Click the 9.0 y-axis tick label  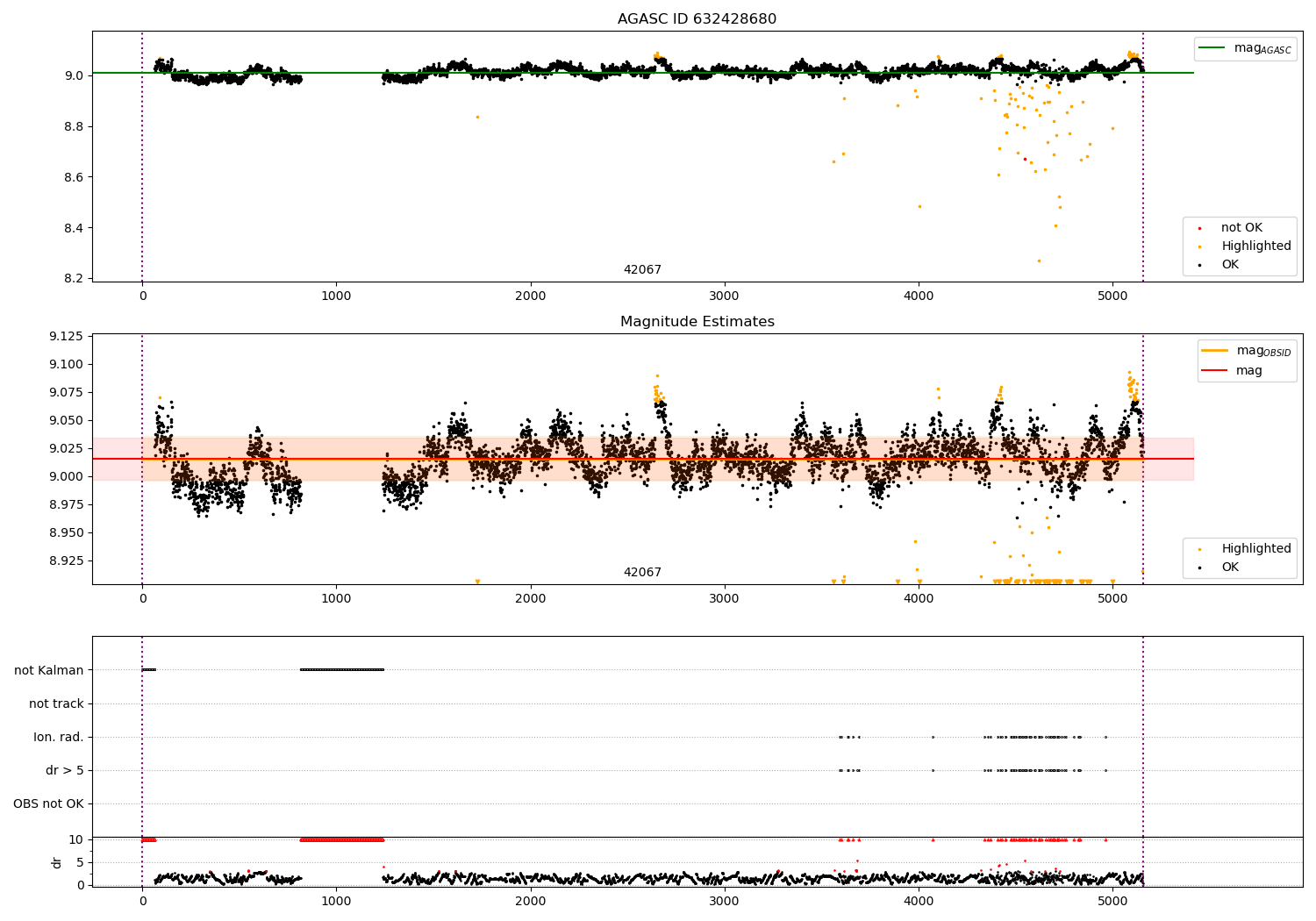click(75, 75)
